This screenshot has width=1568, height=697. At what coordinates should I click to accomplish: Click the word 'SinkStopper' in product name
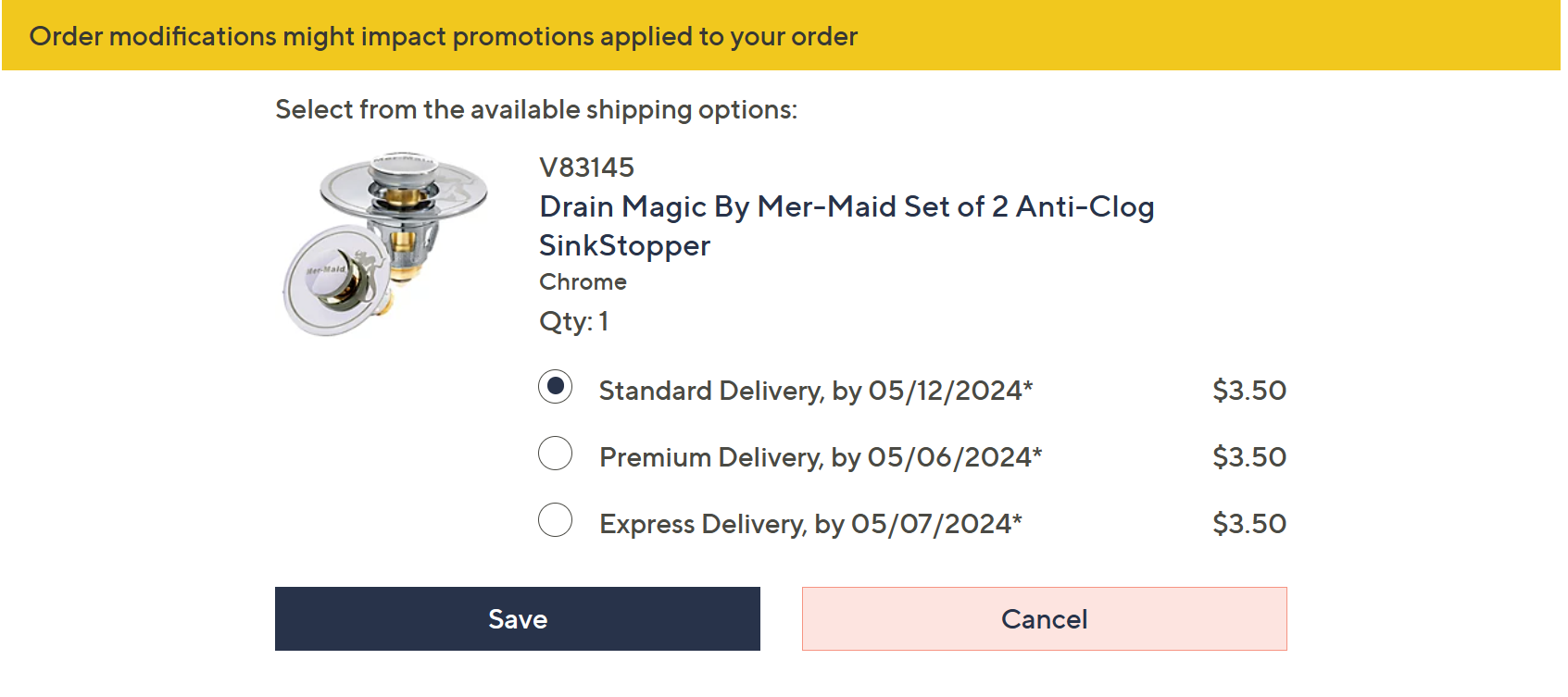point(624,245)
